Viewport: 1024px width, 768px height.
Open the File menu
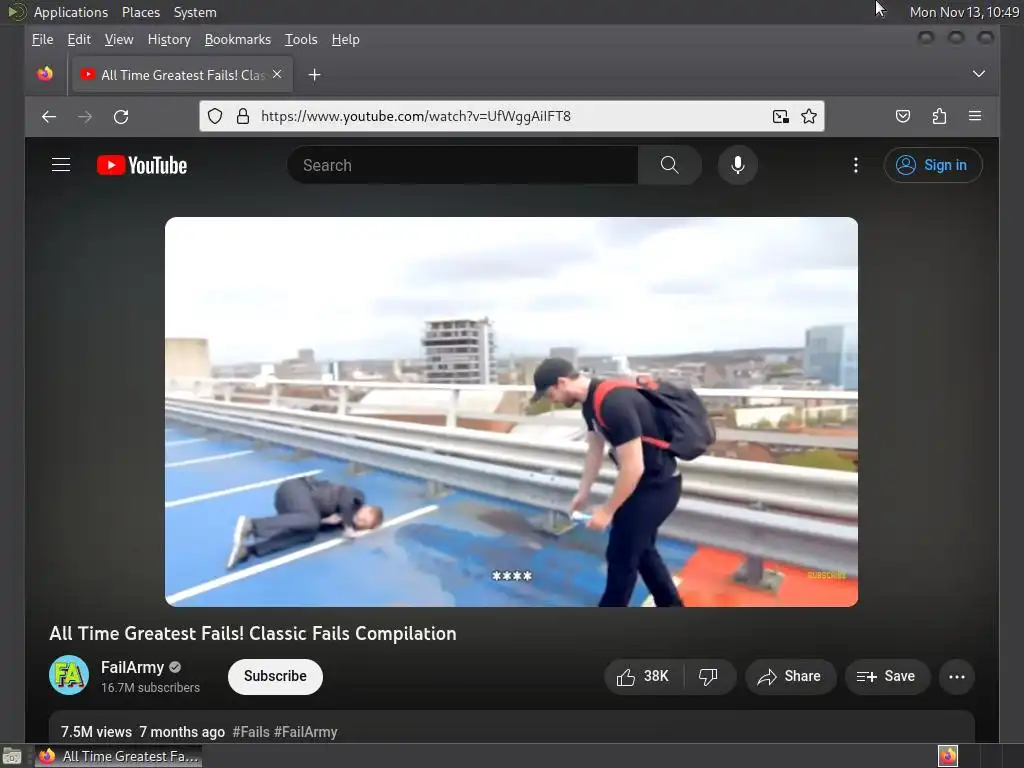click(42, 40)
